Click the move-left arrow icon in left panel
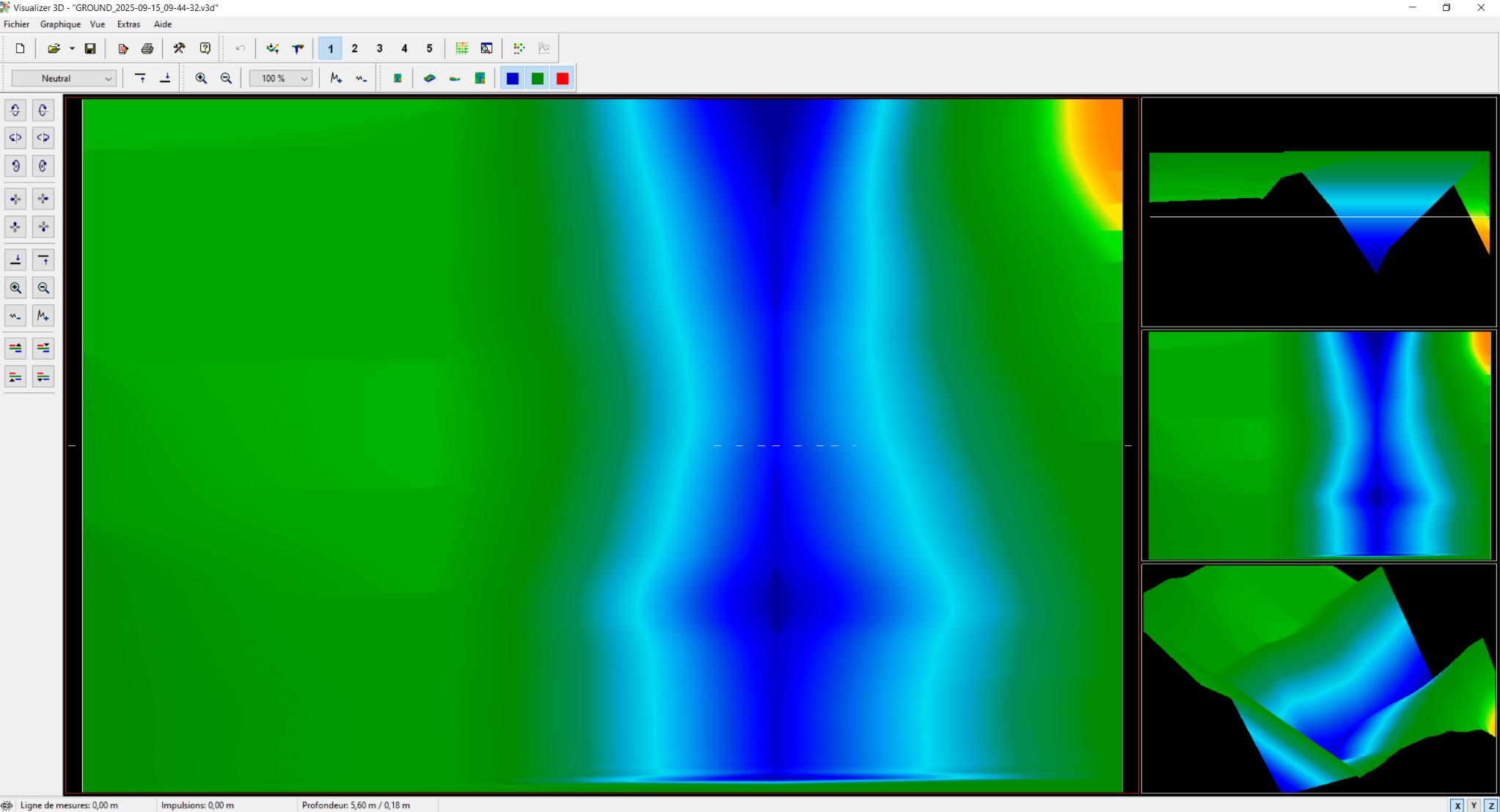 (15, 199)
